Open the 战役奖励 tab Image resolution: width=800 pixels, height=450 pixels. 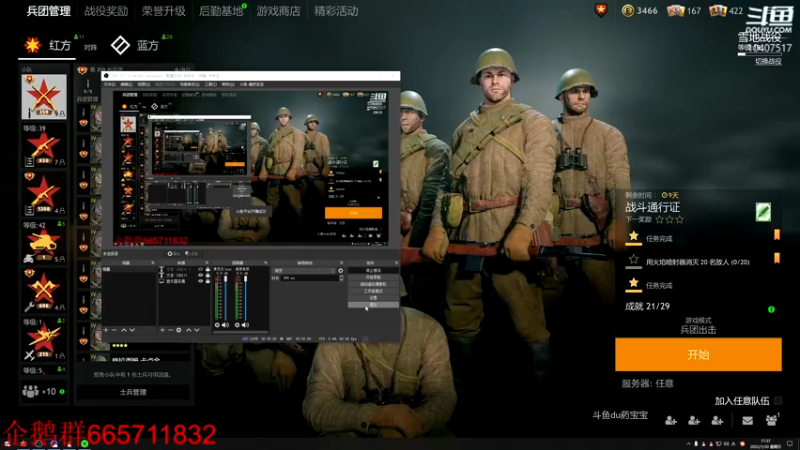pos(106,11)
